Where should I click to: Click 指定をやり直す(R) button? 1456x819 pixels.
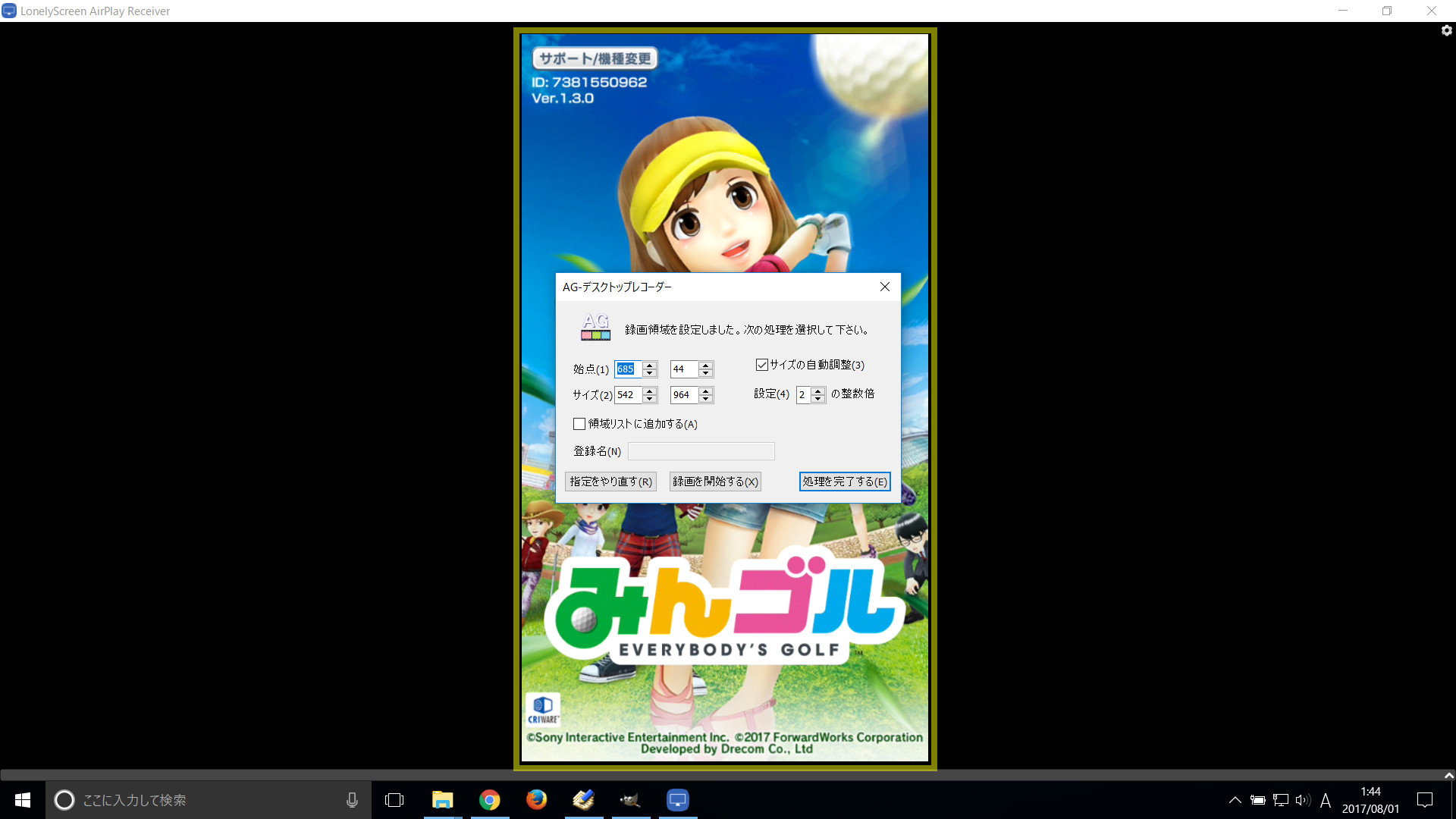click(x=610, y=482)
